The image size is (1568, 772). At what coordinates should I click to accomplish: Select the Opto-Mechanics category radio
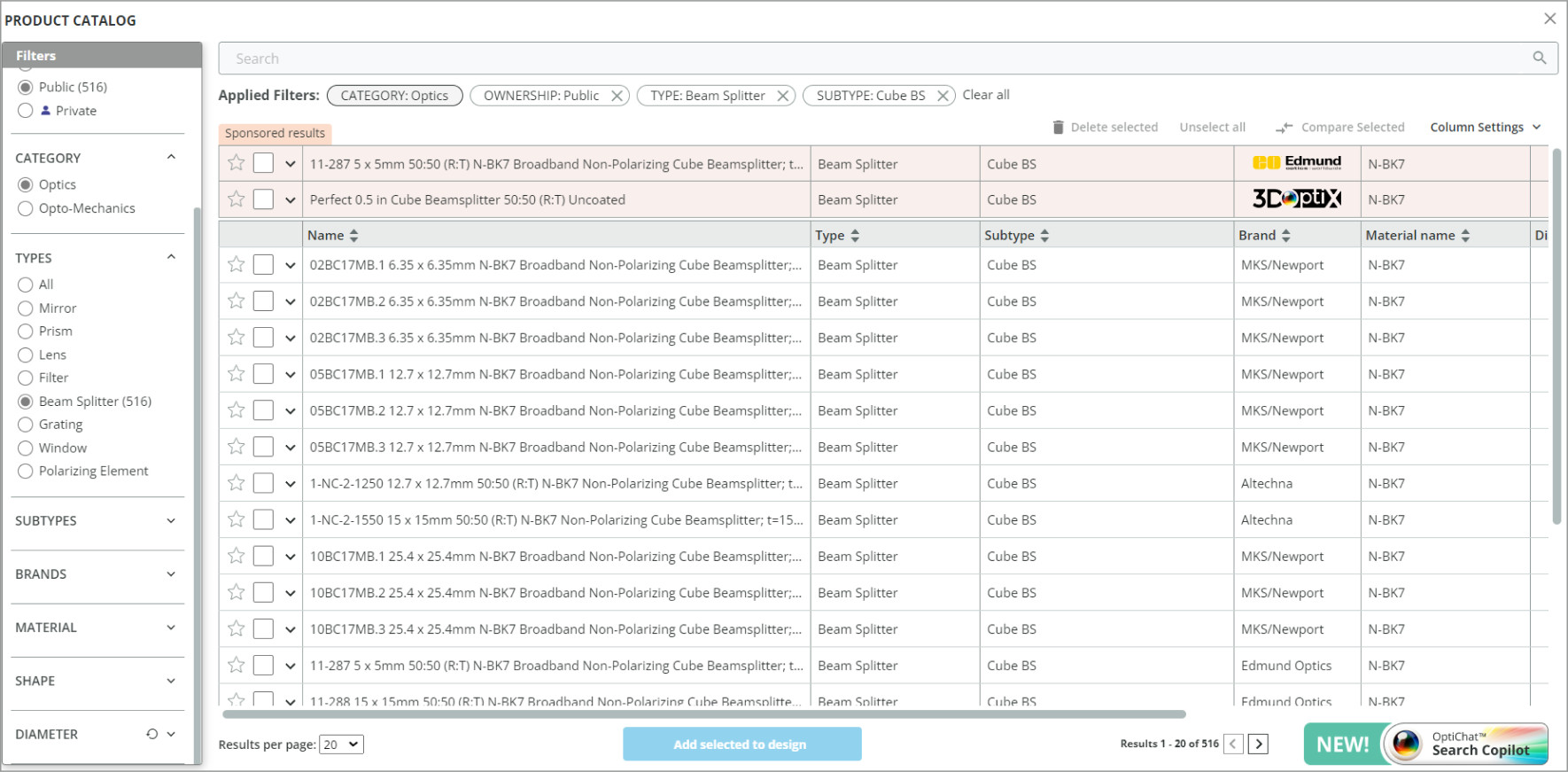tap(26, 208)
